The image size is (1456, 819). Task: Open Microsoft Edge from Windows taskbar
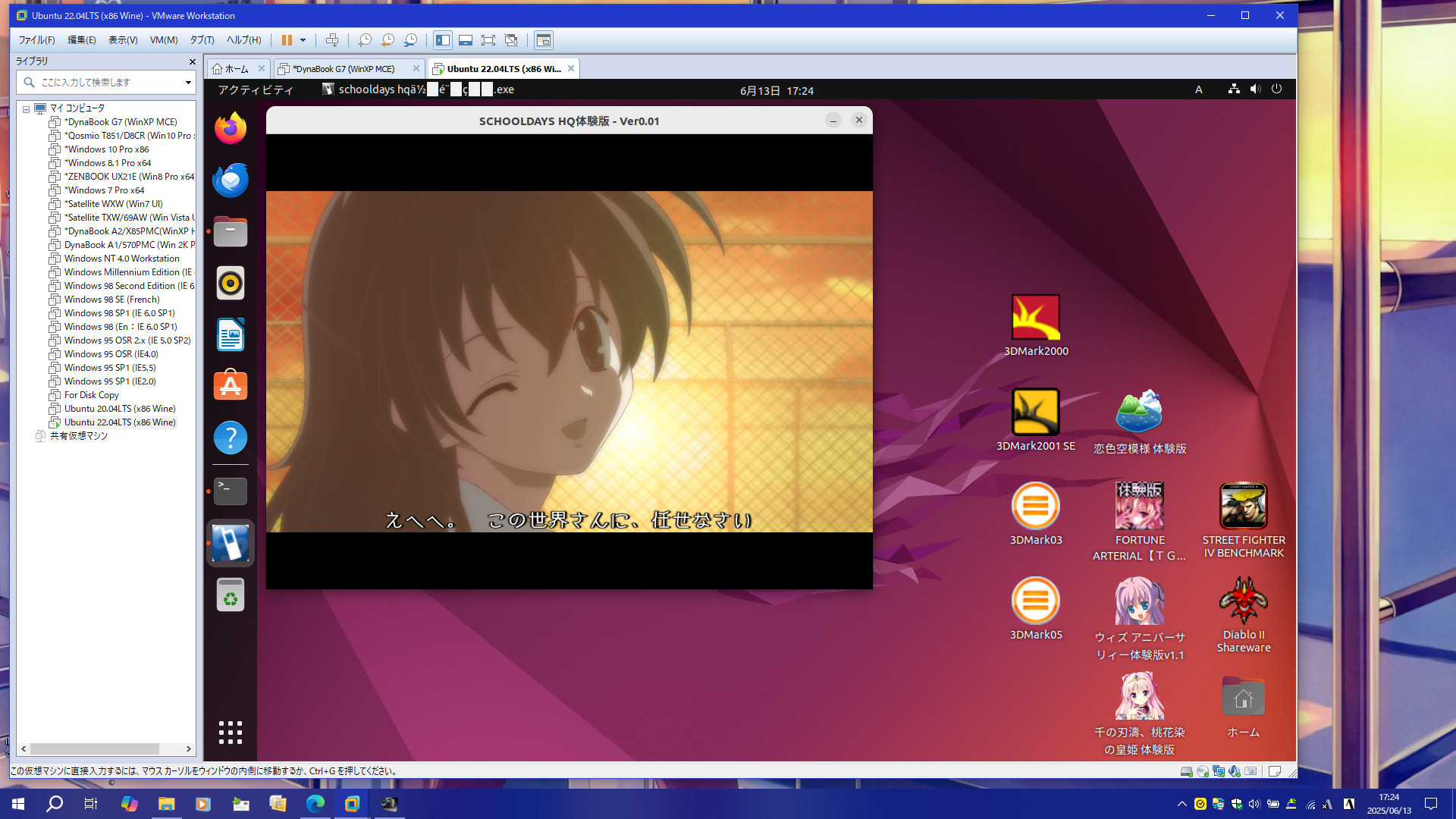pos(315,804)
